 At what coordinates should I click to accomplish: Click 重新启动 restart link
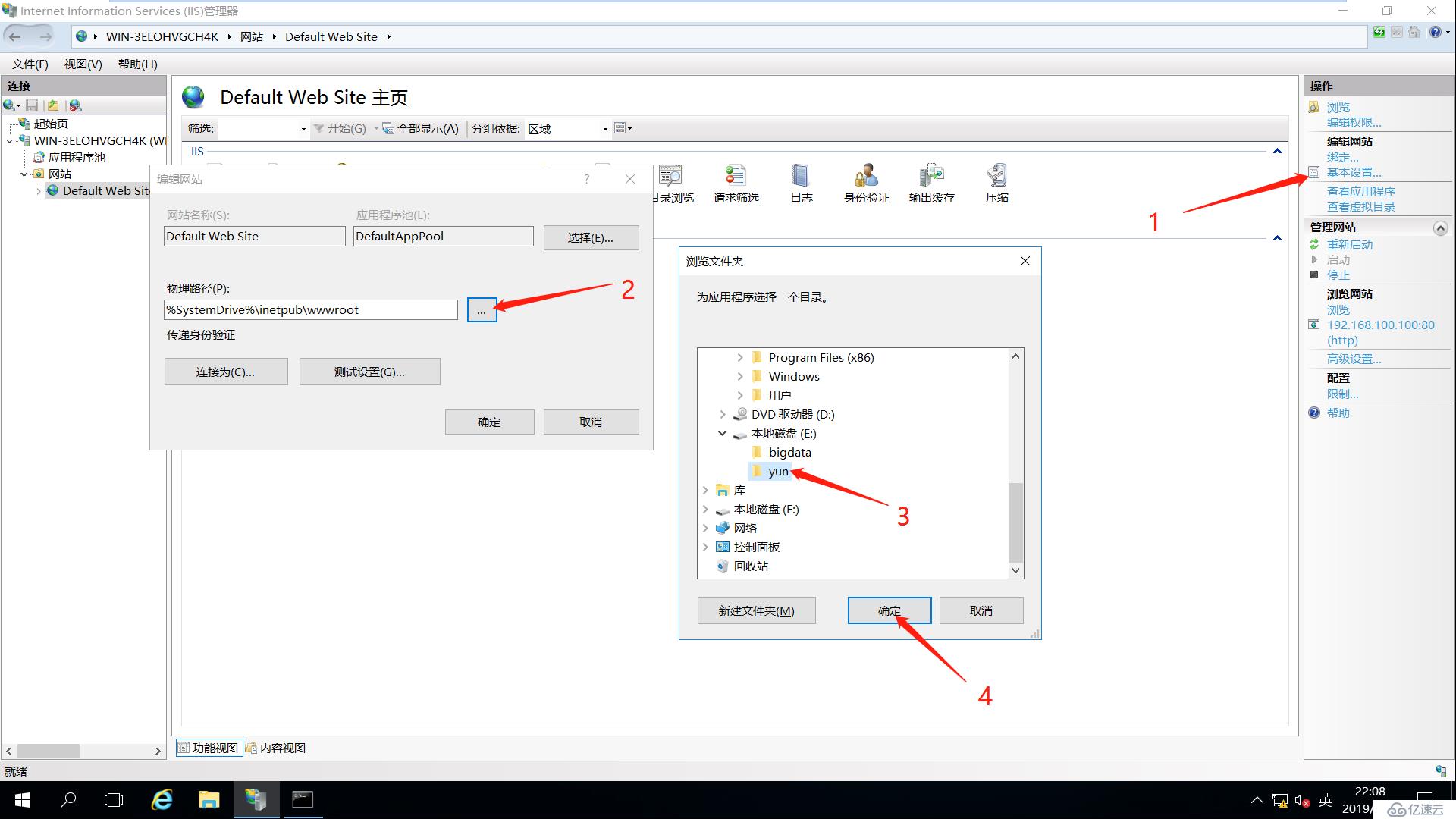tap(1350, 245)
